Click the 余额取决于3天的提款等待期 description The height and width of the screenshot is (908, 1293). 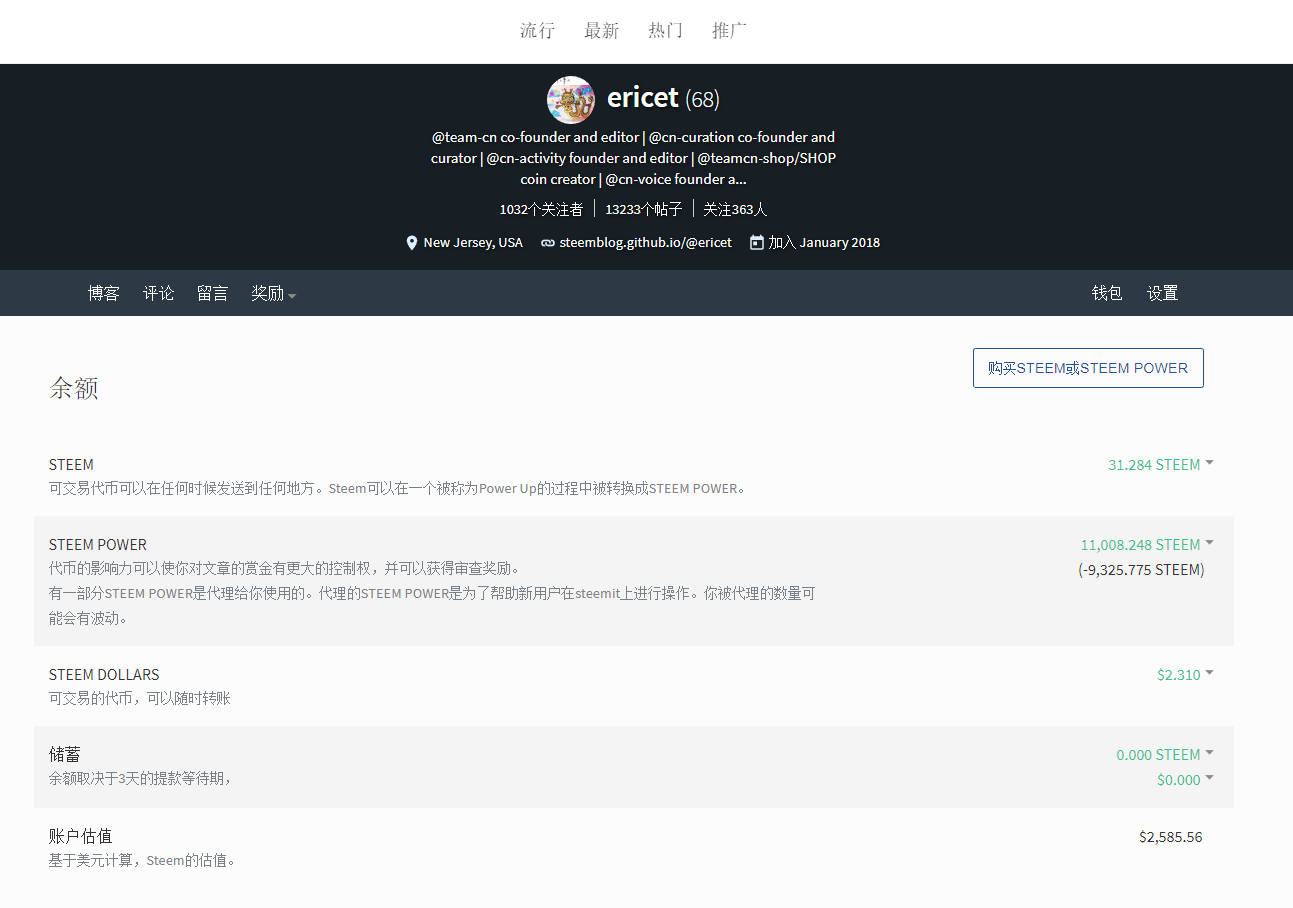[x=141, y=778]
